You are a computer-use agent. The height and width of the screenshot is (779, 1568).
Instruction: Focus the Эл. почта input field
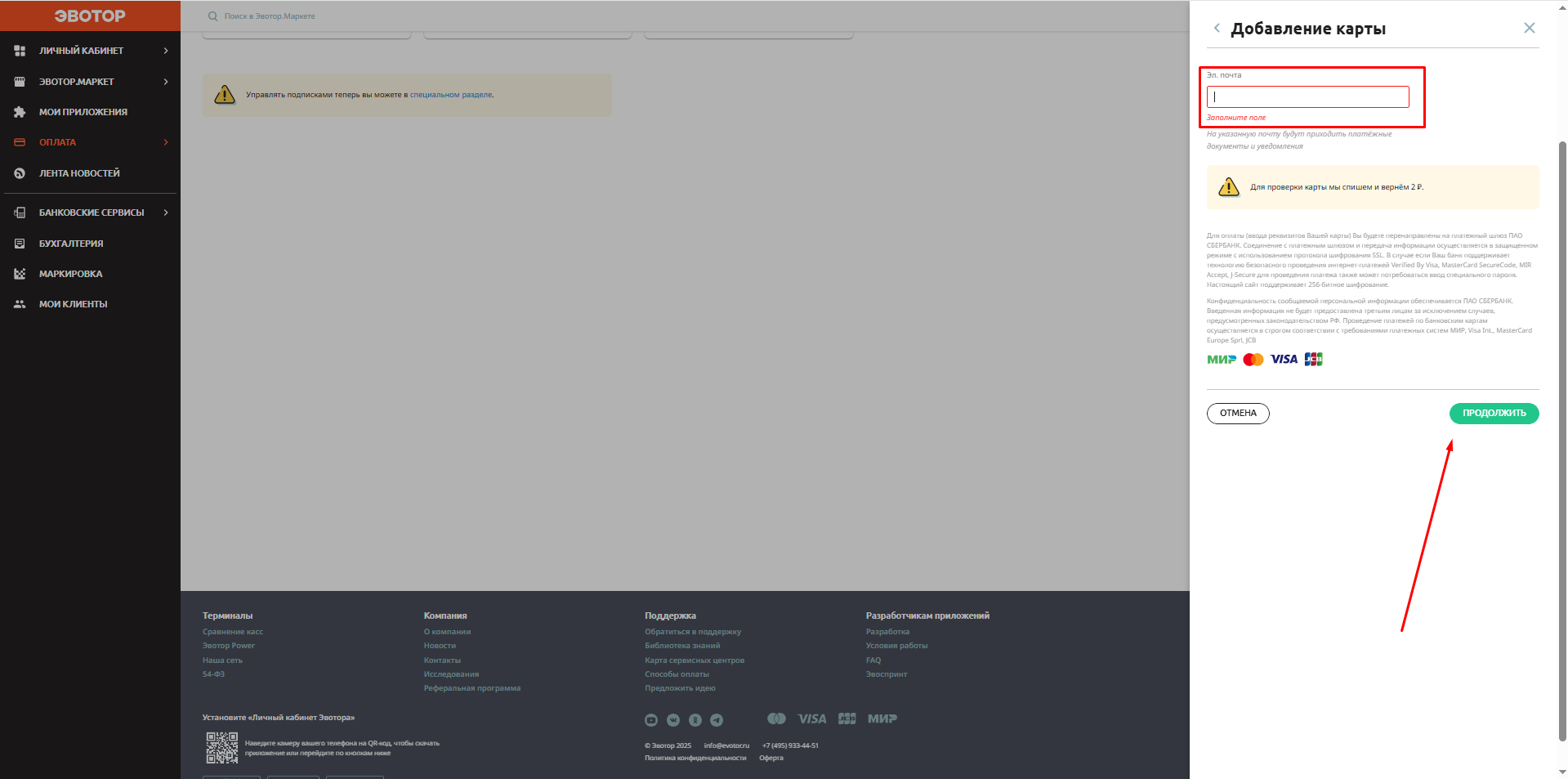tap(1307, 96)
